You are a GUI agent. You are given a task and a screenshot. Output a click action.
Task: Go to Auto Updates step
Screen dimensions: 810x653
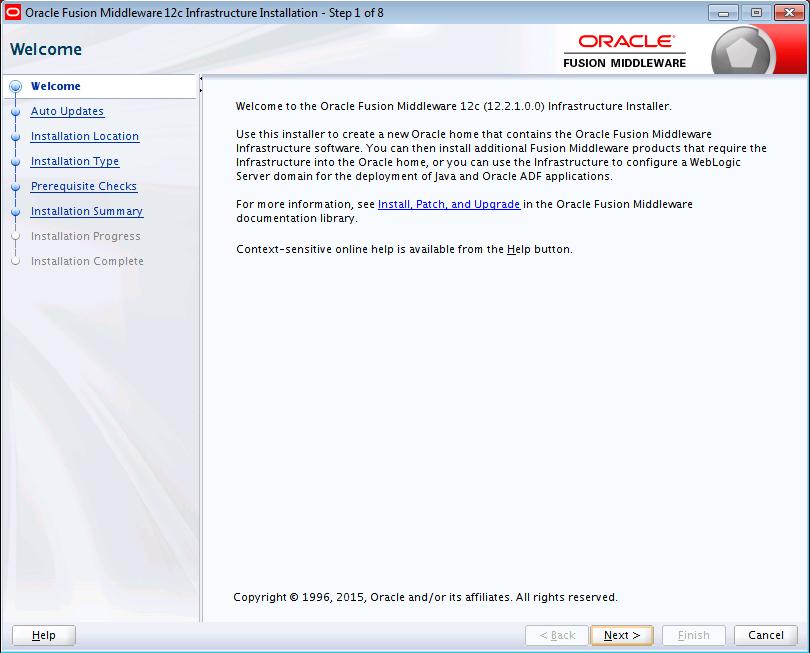pos(67,111)
